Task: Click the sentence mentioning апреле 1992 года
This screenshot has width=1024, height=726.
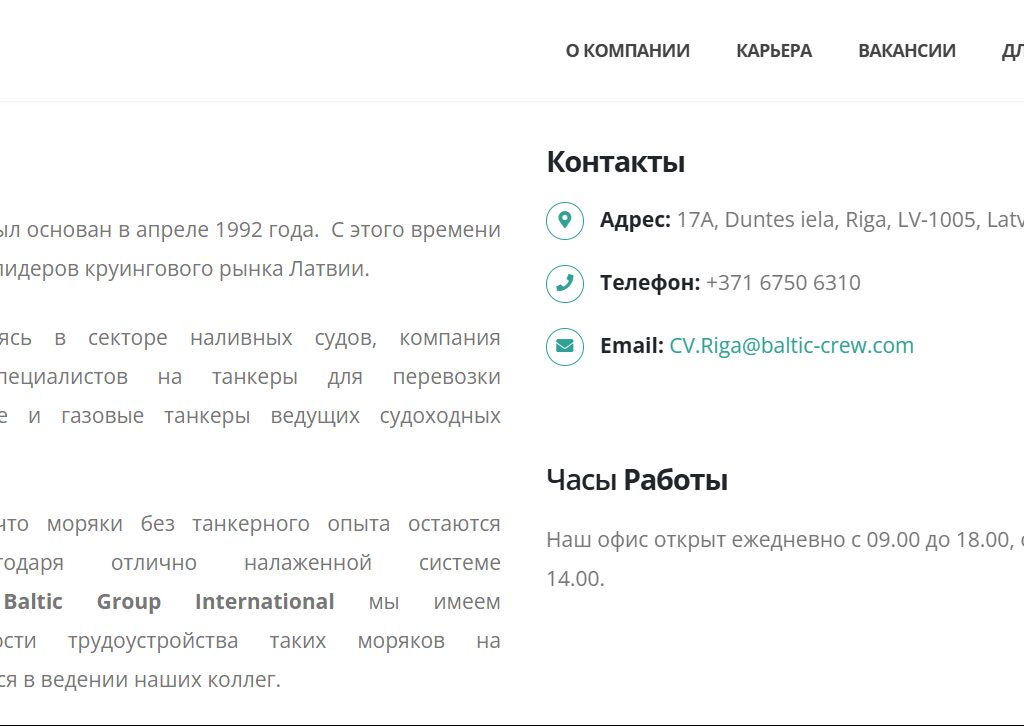Action: 250,230
